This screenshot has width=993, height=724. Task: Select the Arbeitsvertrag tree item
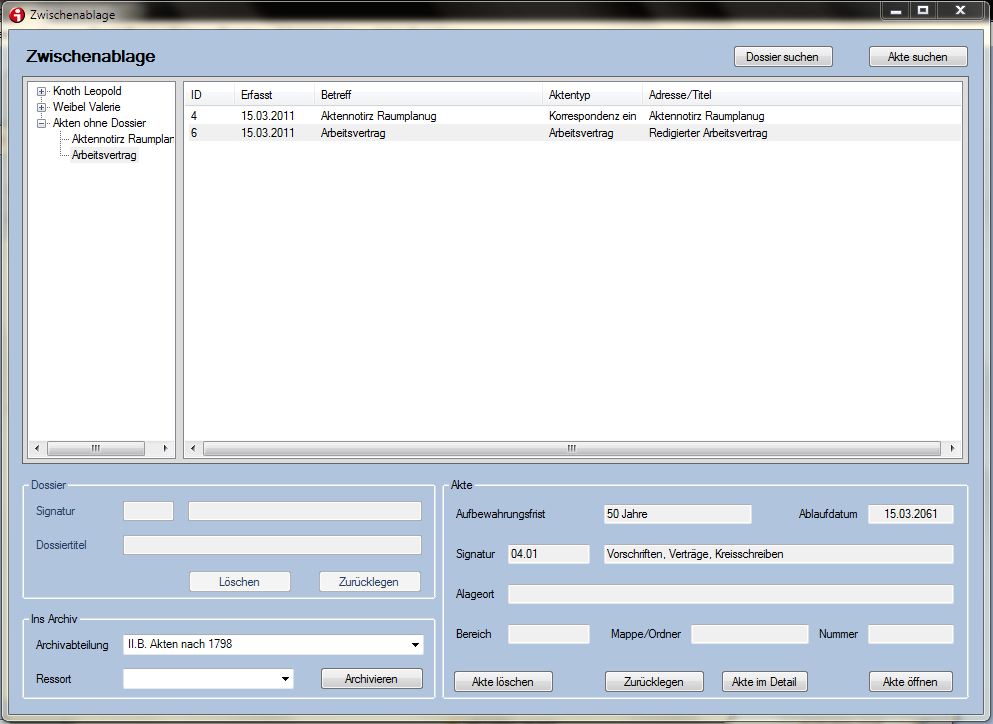point(104,156)
